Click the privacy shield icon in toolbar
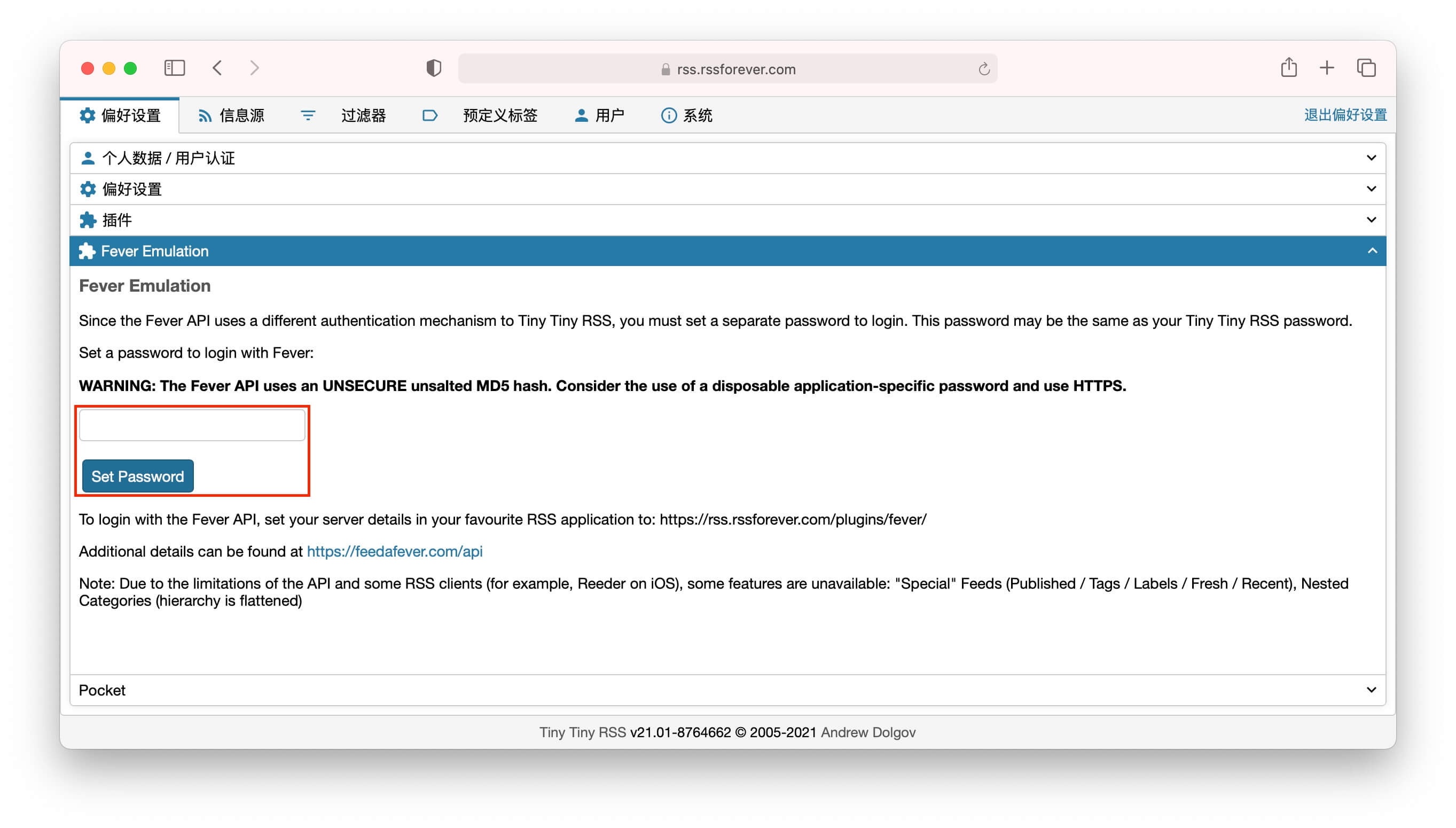Image resolution: width=1456 pixels, height=828 pixels. 434,68
